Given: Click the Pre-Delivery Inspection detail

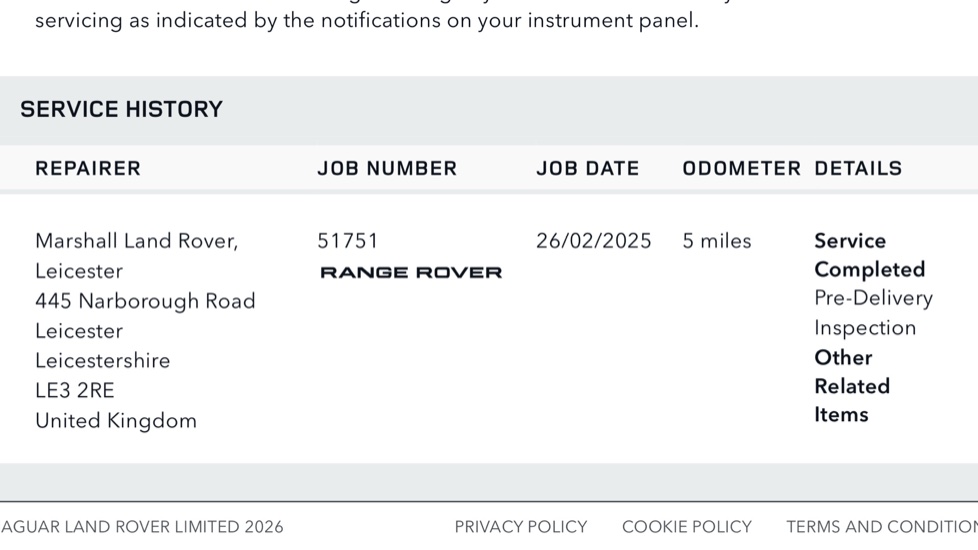Looking at the screenshot, I should pyautogui.click(x=872, y=313).
